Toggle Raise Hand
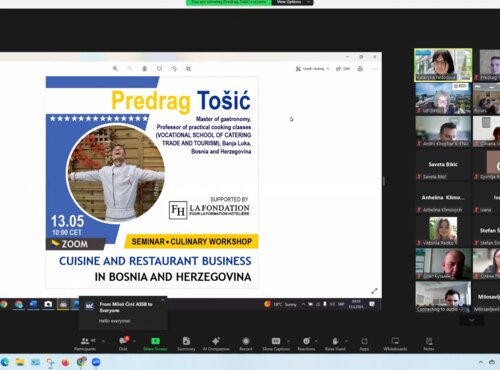 tap(335, 344)
